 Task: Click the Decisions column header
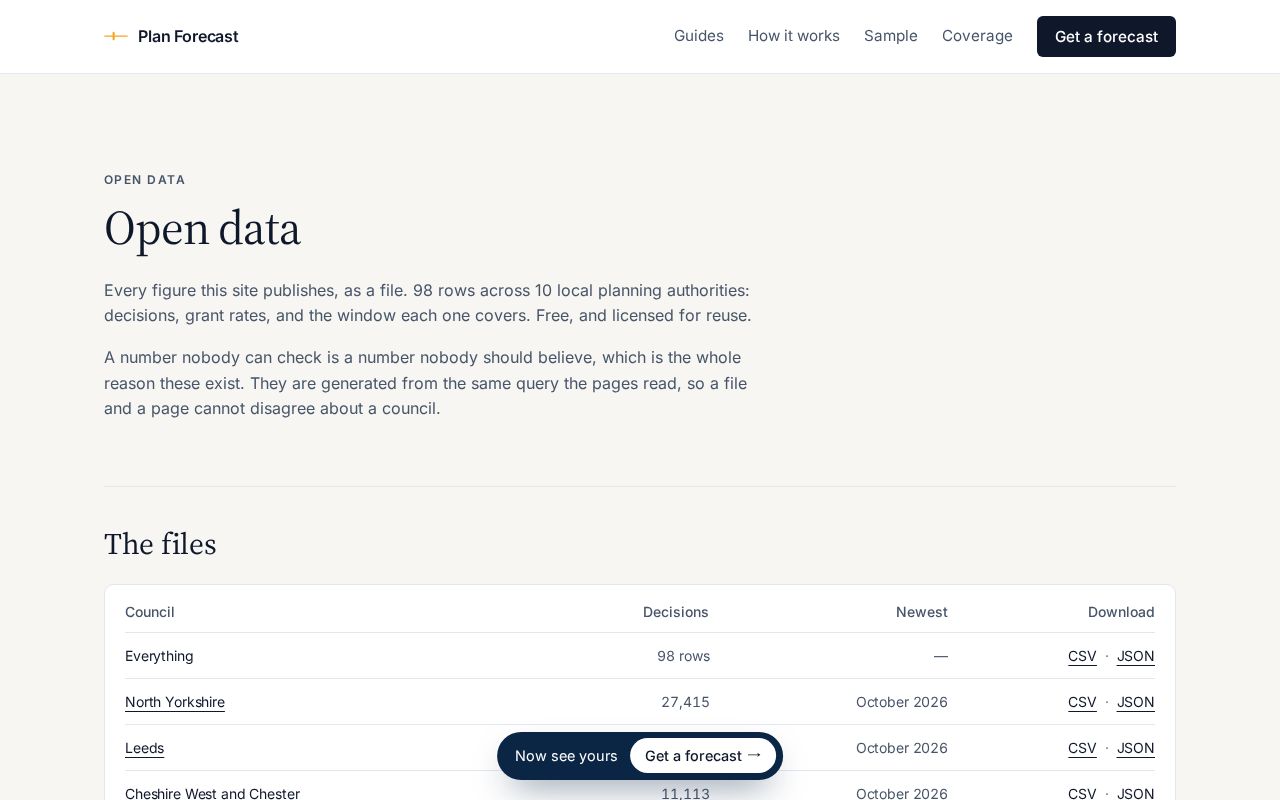click(676, 612)
